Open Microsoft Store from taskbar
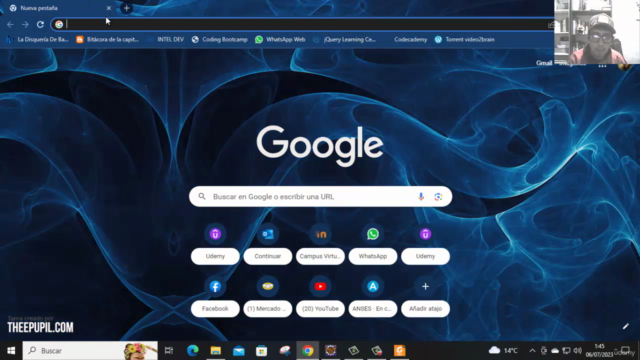 (262, 351)
